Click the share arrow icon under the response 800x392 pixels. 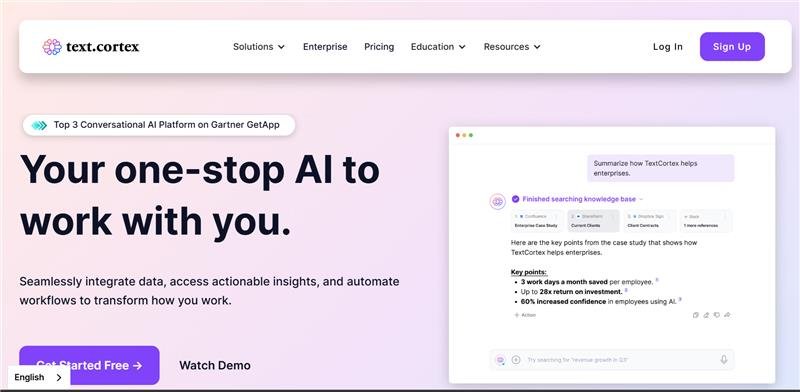point(728,315)
